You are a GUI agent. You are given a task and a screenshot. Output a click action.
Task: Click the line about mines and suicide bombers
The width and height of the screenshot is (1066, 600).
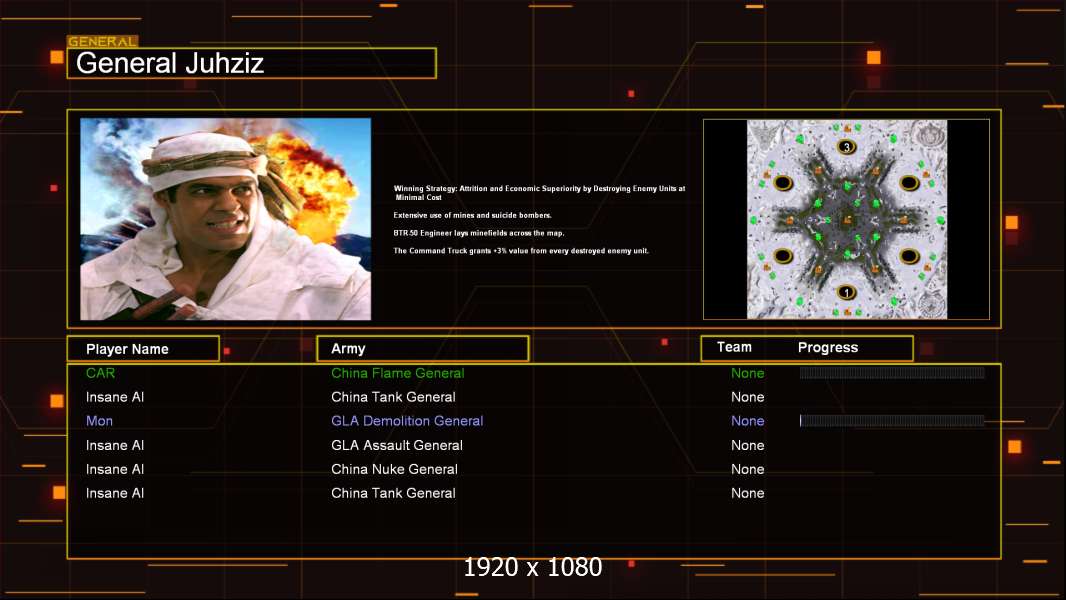pyautogui.click(x=472, y=215)
